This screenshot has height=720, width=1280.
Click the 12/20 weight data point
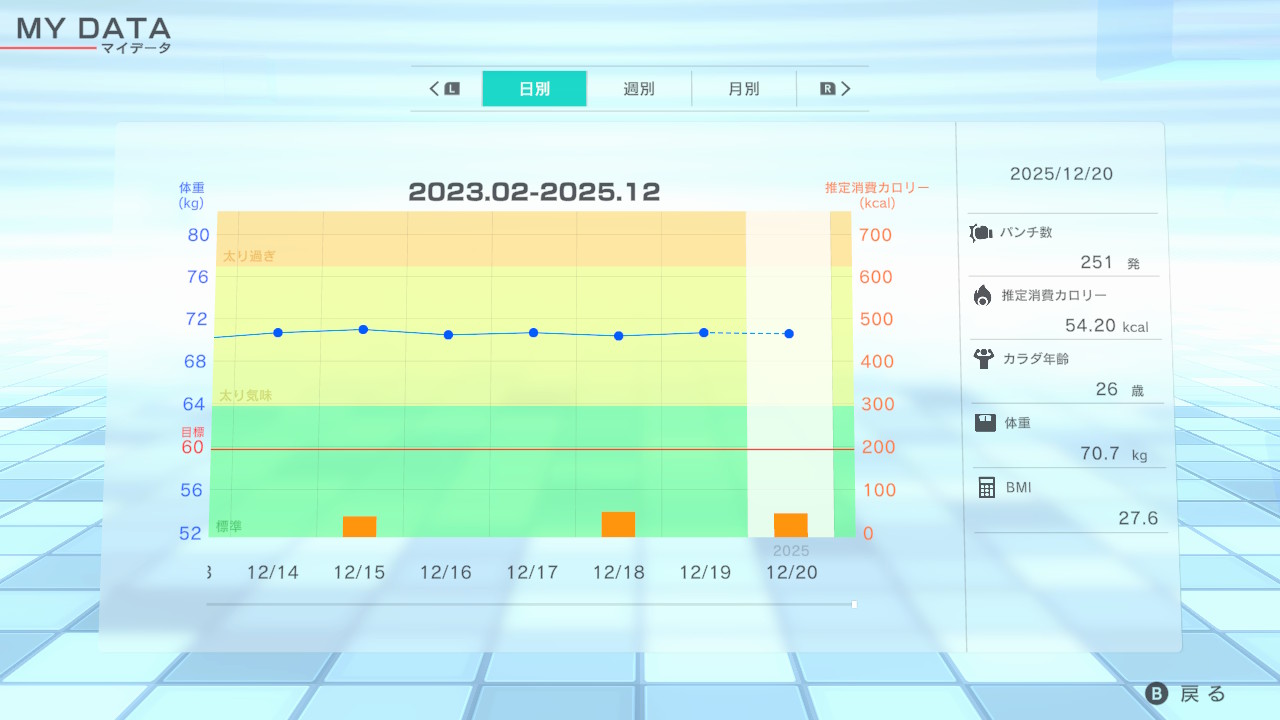coord(789,333)
